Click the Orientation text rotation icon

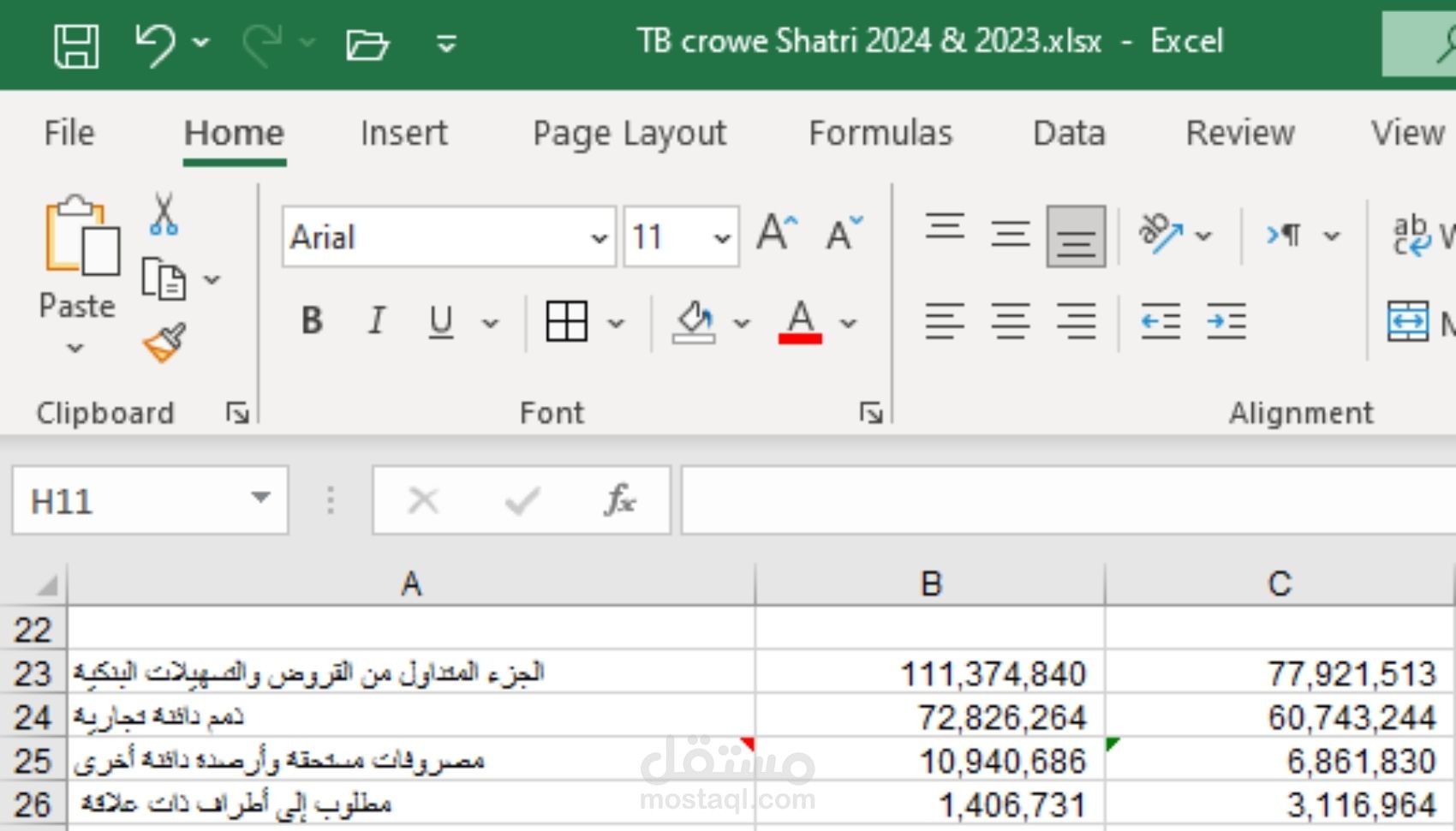click(x=1161, y=233)
